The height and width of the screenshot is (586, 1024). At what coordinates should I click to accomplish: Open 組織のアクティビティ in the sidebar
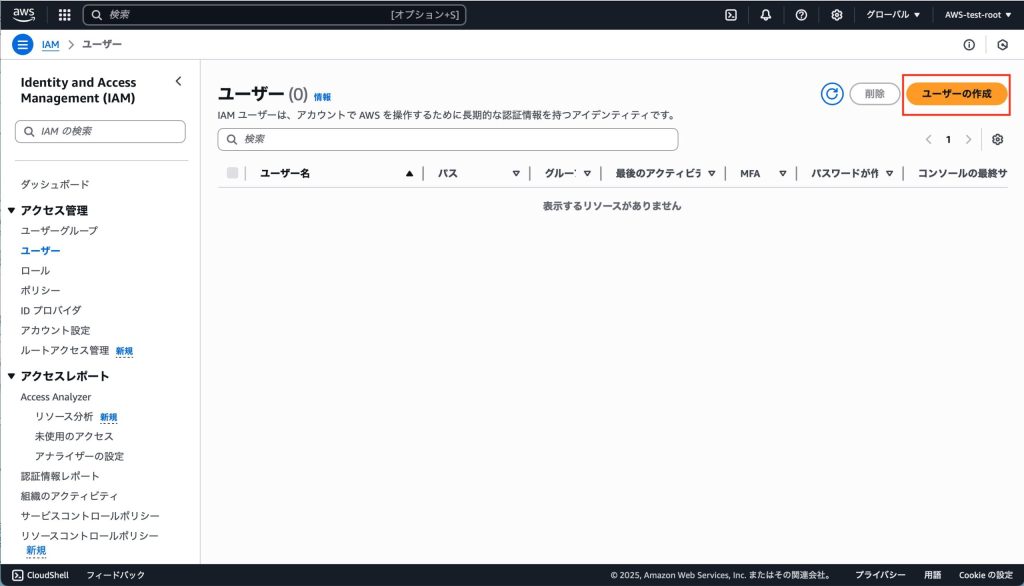[69, 496]
